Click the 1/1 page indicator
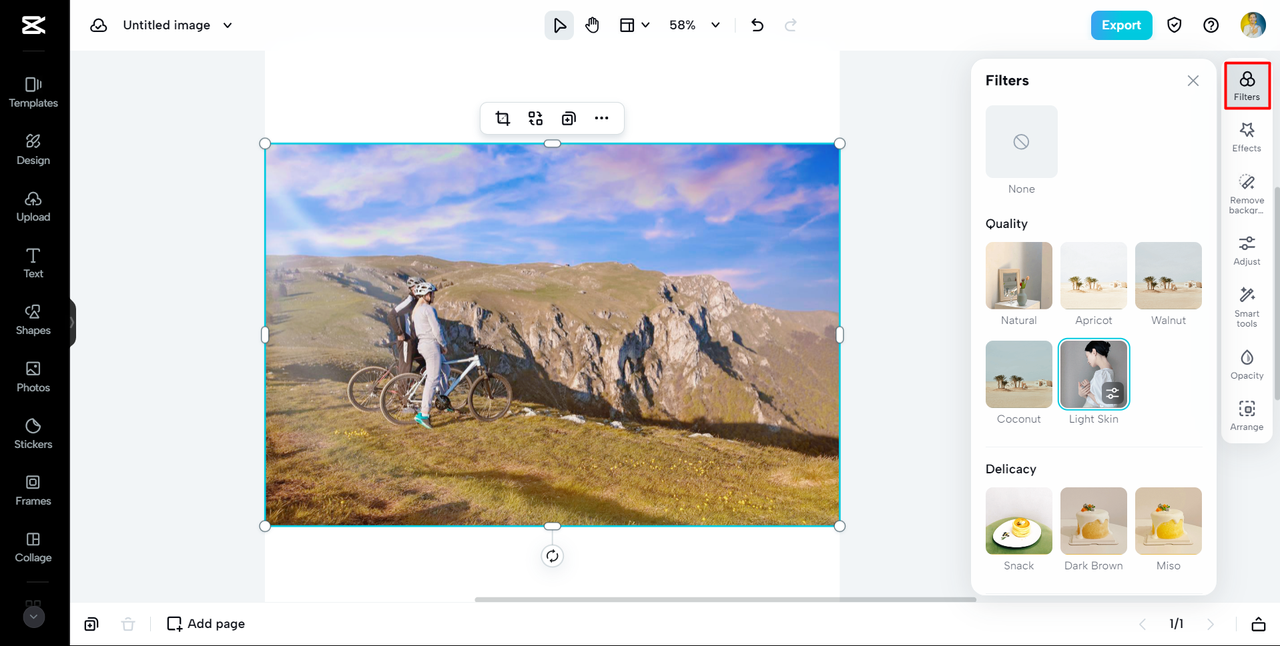The width and height of the screenshot is (1280, 646). [x=1176, y=624]
